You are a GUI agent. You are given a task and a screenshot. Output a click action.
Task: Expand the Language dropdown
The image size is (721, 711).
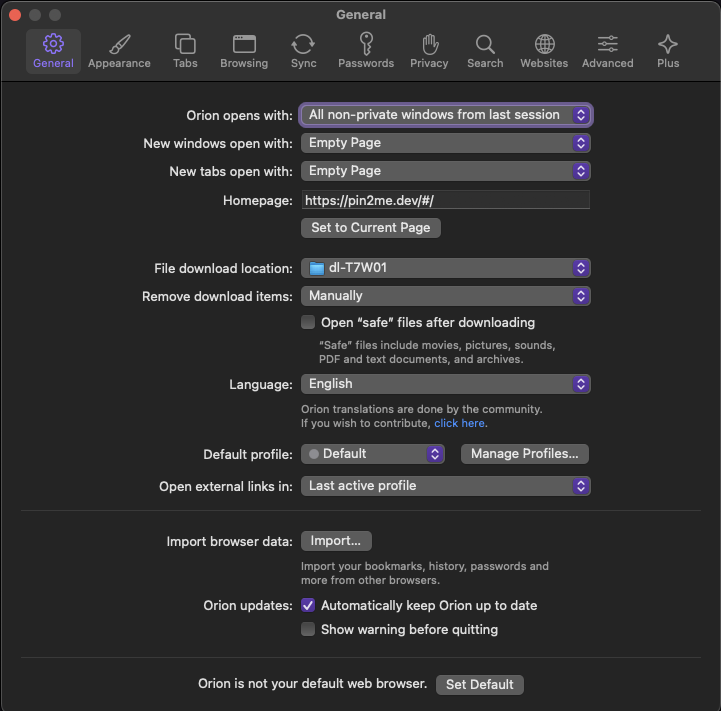[446, 384]
